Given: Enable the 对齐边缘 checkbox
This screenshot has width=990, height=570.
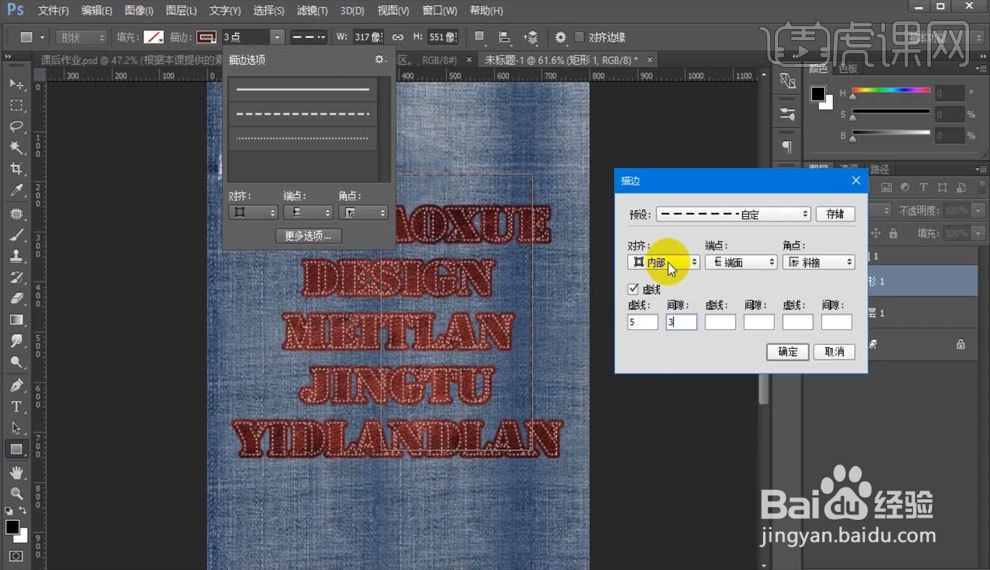Looking at the screenshot, I should coord(580,37).
